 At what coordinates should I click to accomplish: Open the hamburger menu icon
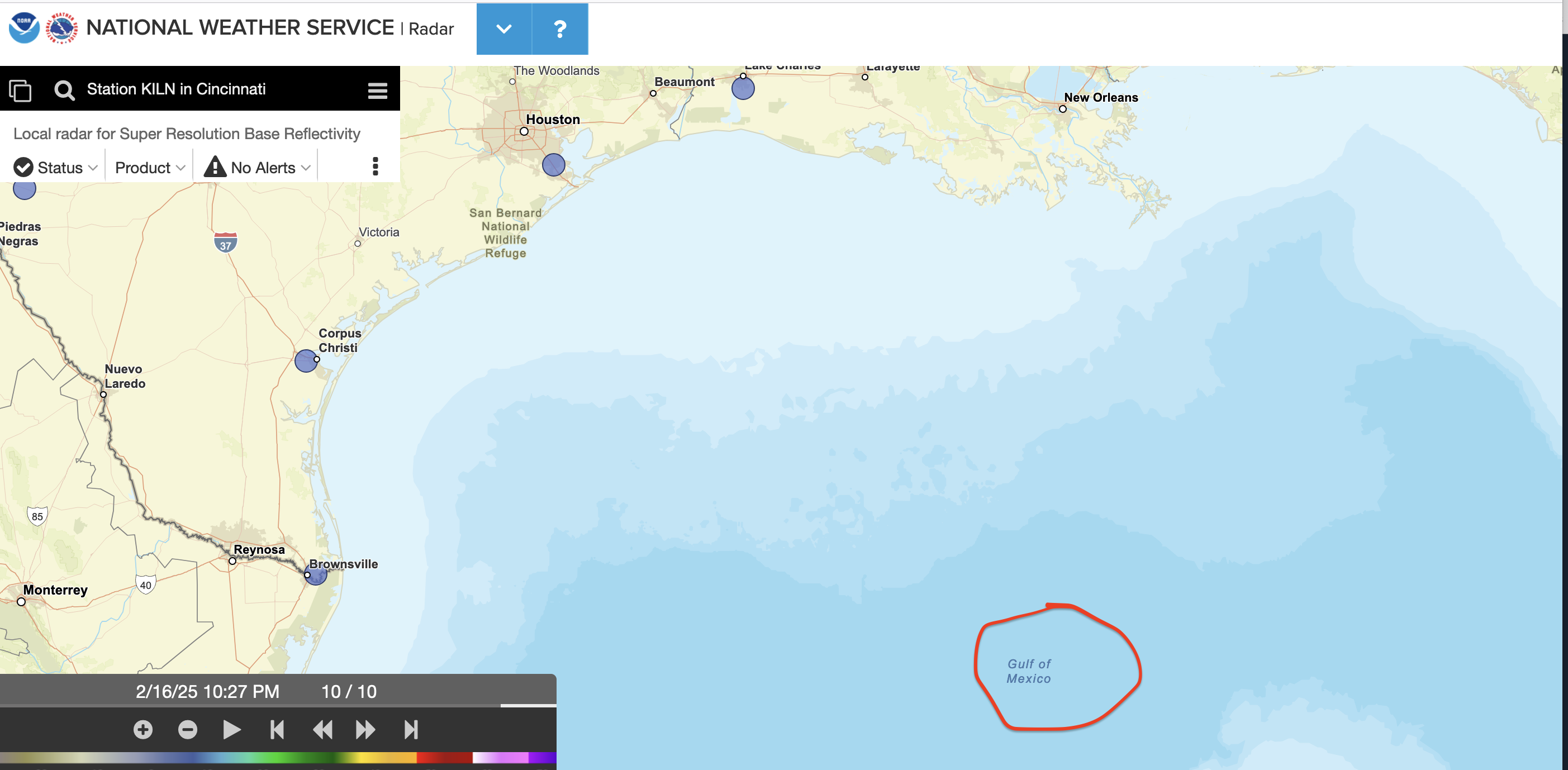[377, 90]
